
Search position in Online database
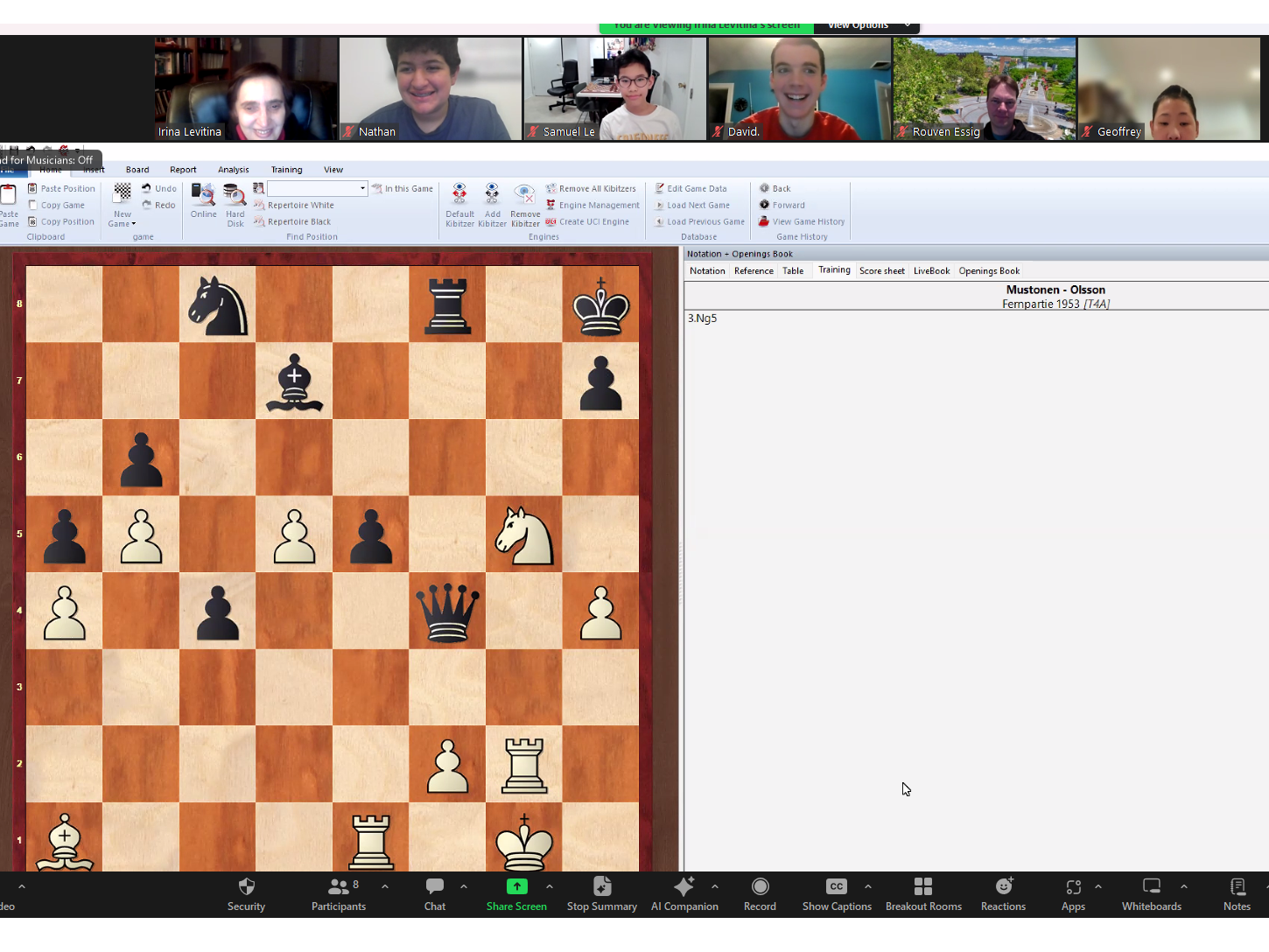[203, 201]
